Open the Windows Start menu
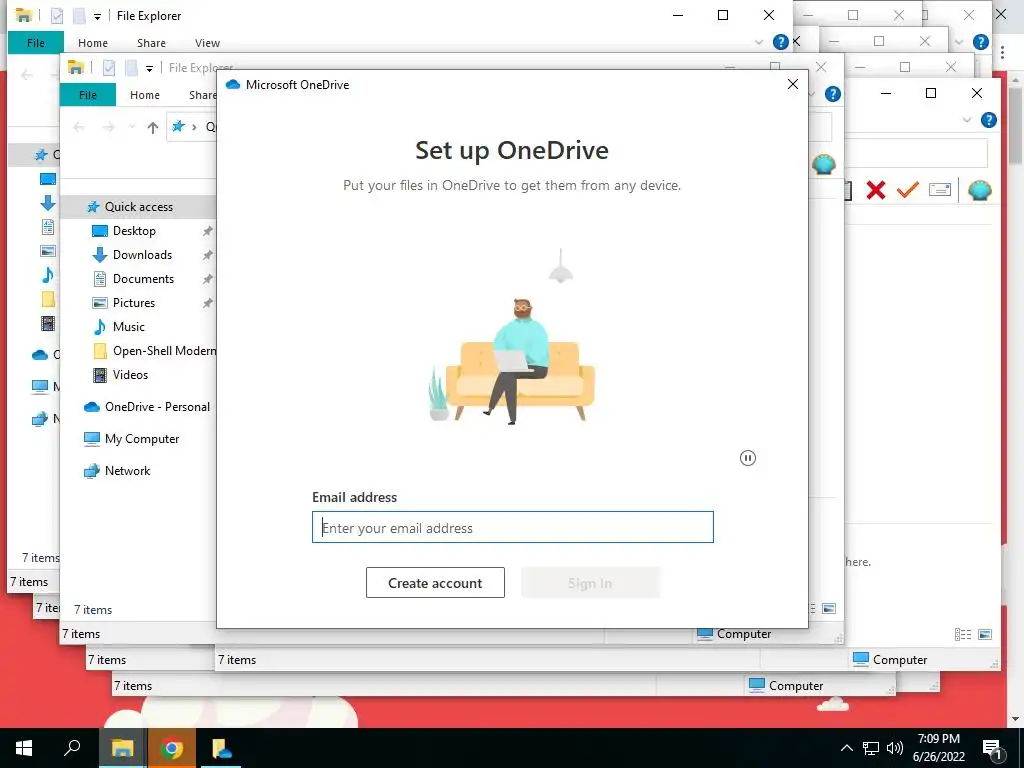This screenshot has height=768, width=1024. 24,748
